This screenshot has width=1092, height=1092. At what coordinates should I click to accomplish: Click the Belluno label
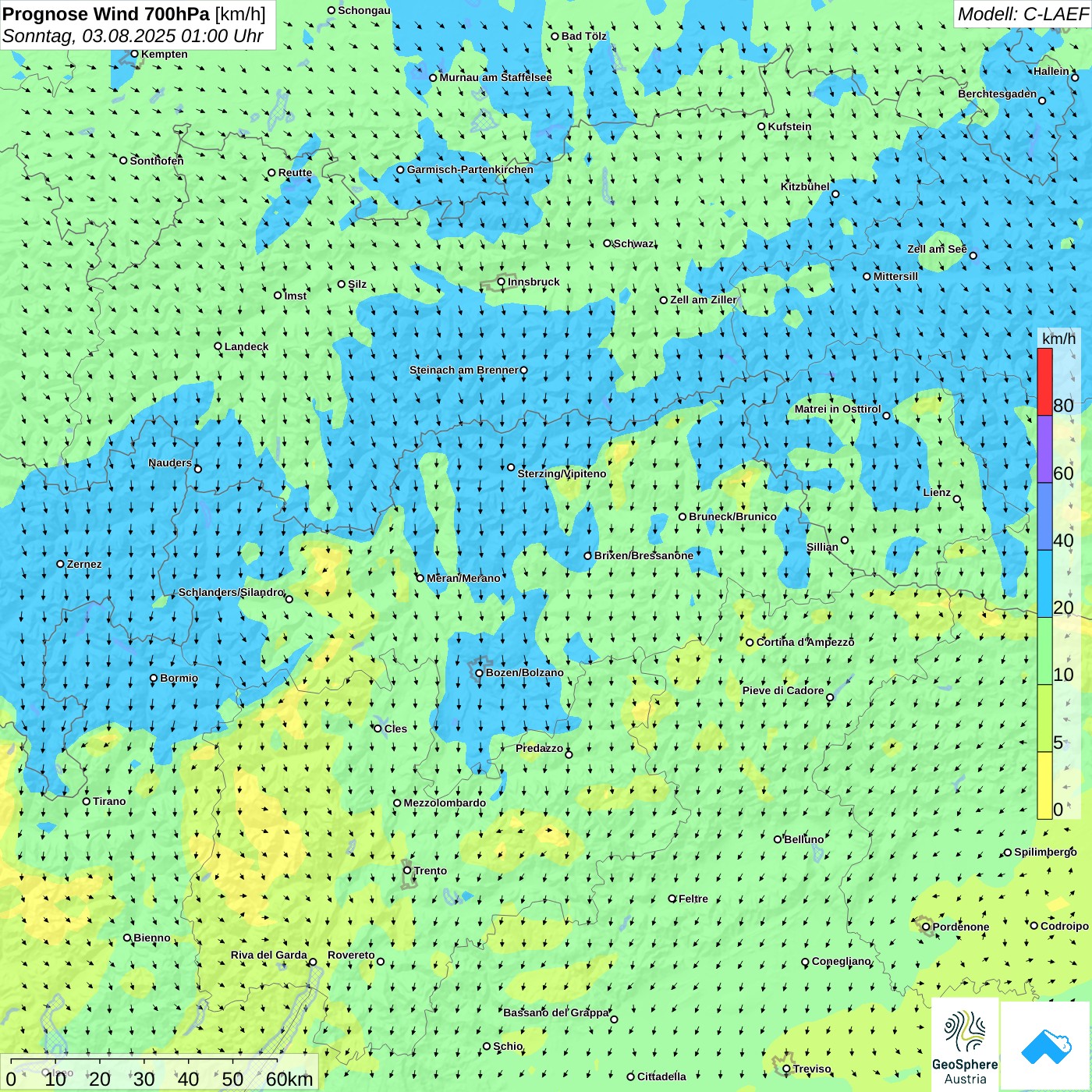coord(803,839)
